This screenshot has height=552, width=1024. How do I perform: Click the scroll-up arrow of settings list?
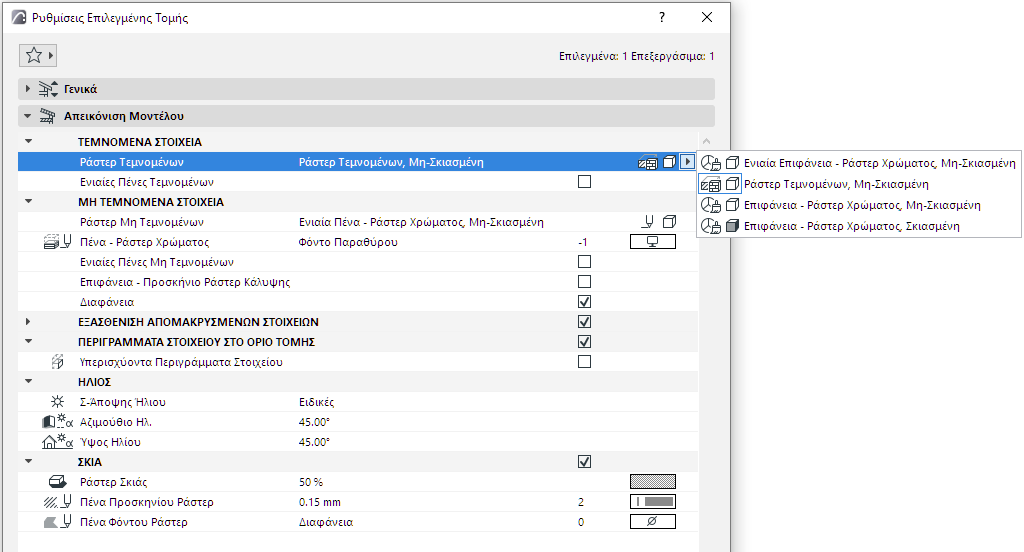pyautogui.click(x=706, y=141)
